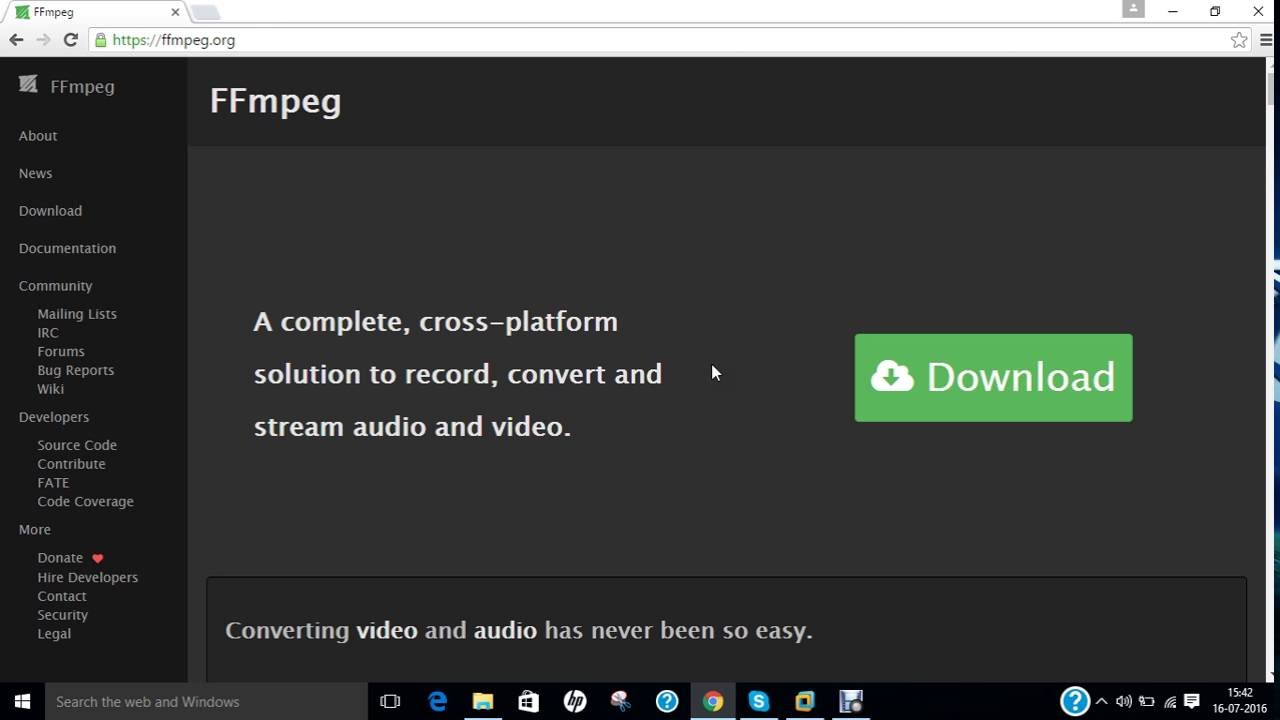Open the Source Code link
The width and height of the screenshot is (1280, 720).
coord(77,445)
